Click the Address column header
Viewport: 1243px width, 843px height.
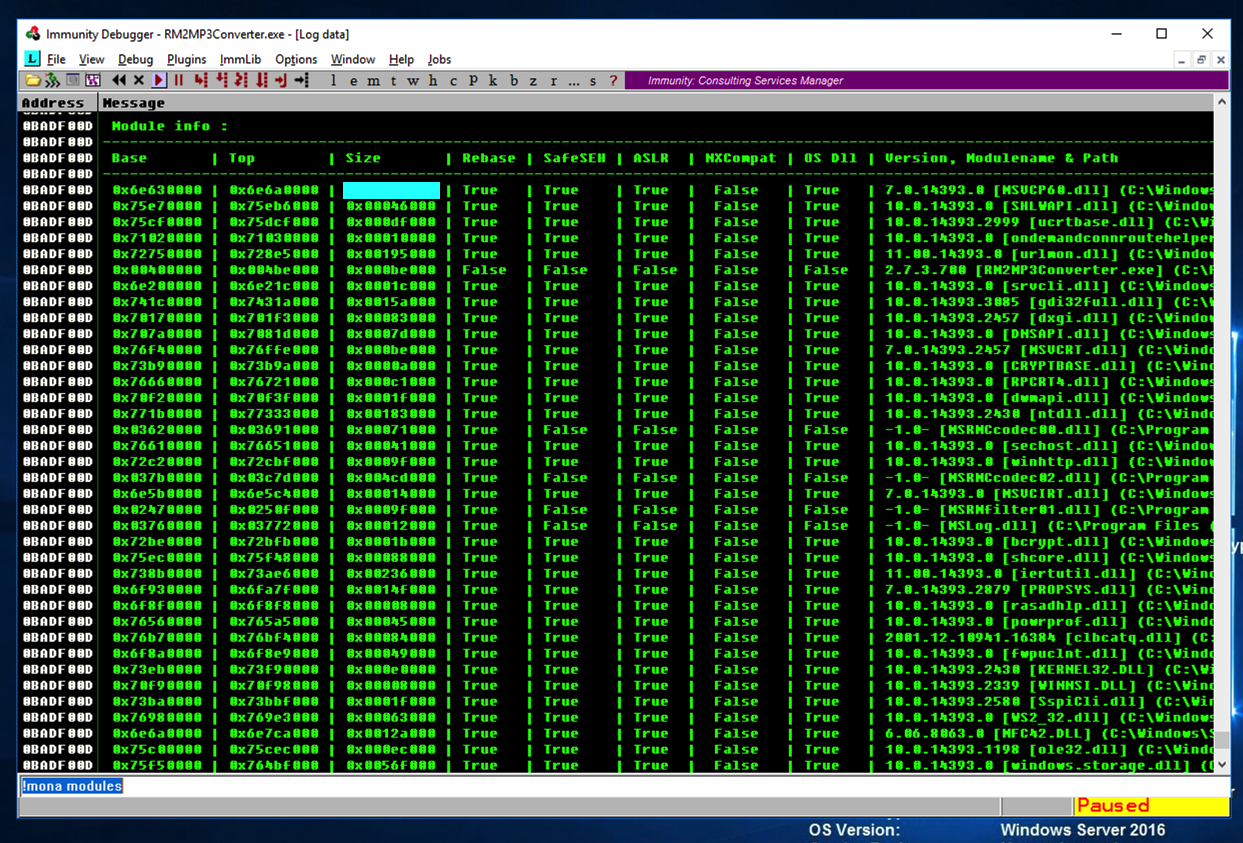58,102
